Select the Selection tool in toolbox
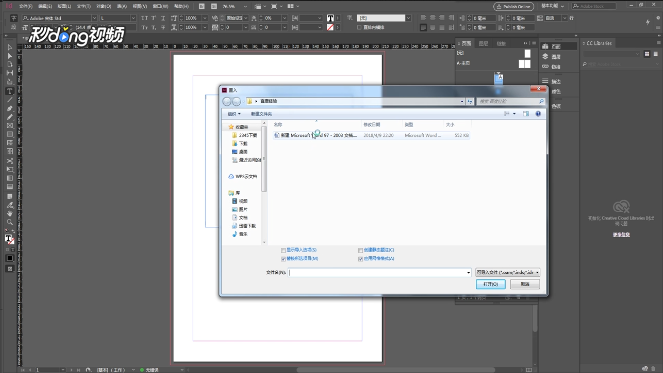 9,48
